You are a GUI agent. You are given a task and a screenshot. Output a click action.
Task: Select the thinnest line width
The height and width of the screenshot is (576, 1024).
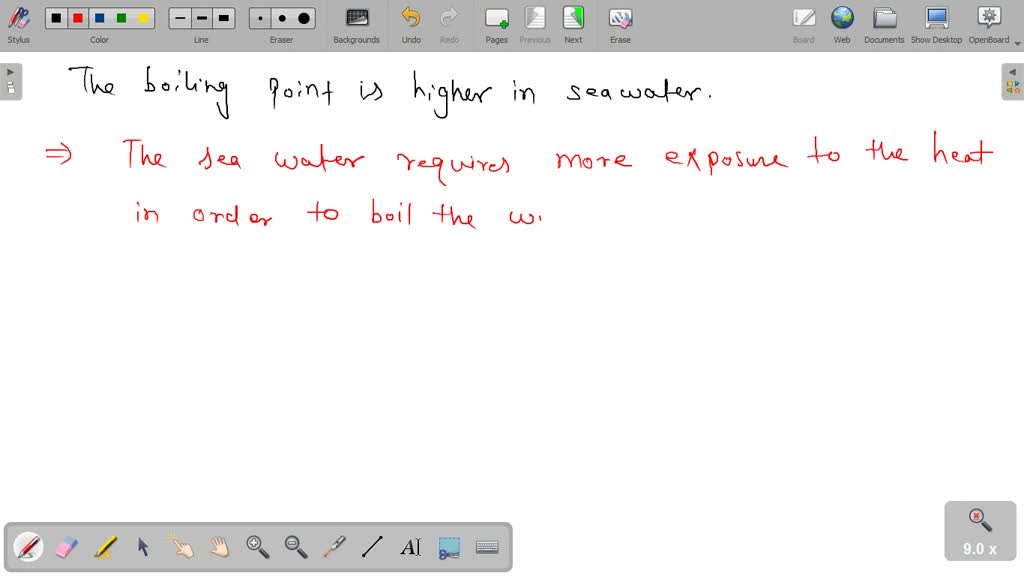(x=181, y=18)
